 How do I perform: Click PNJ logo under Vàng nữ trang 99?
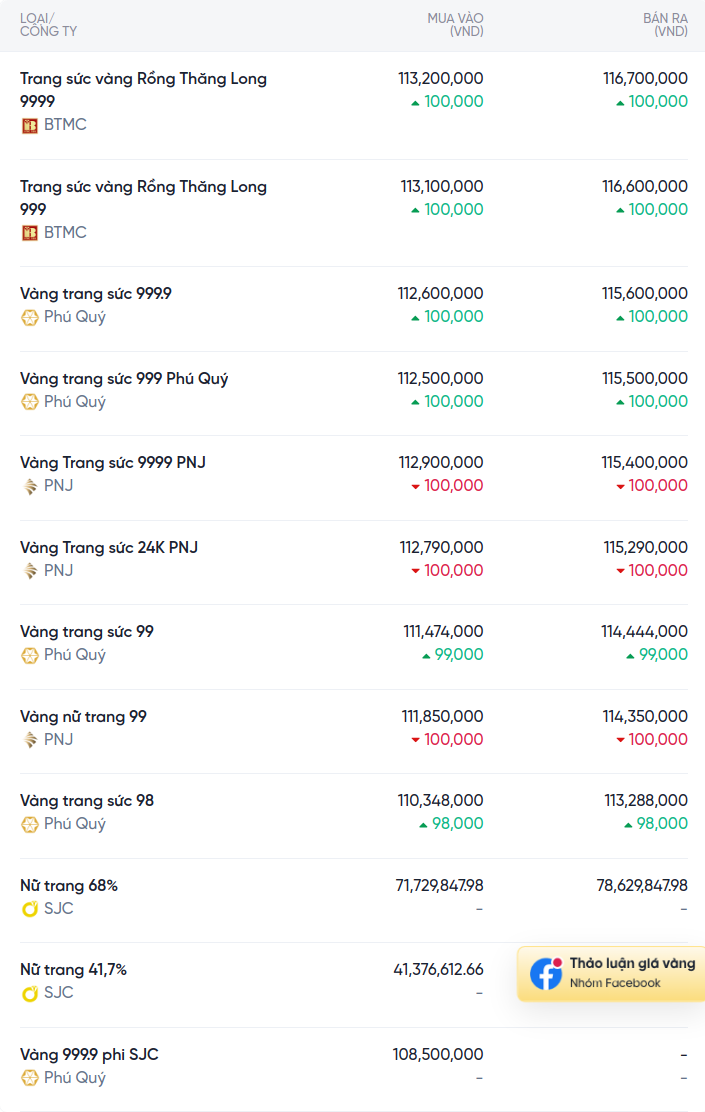tap(30, 740)
